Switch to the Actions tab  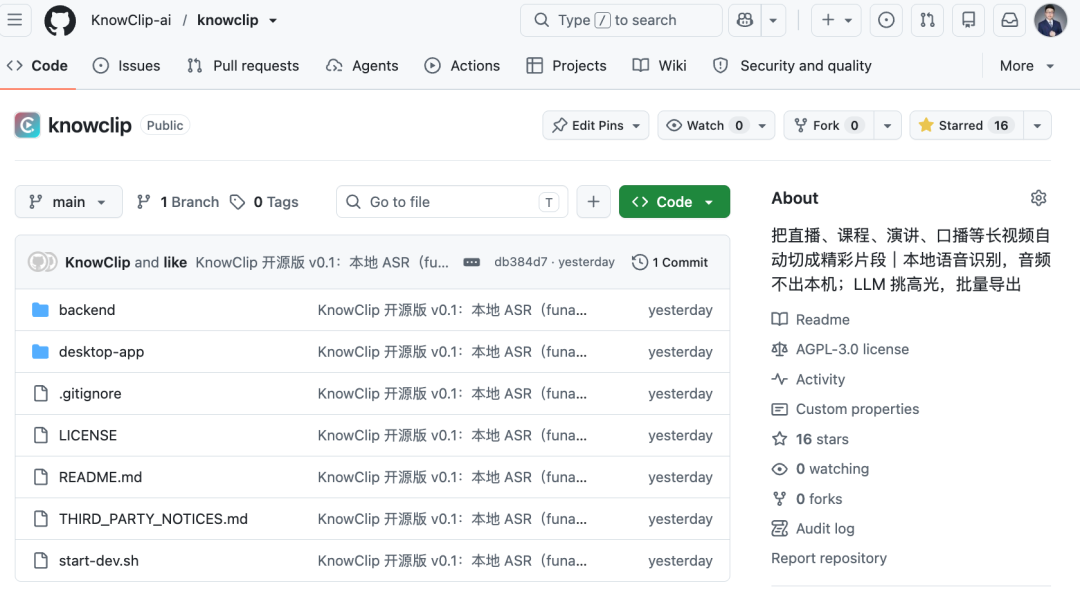point(461,65)
